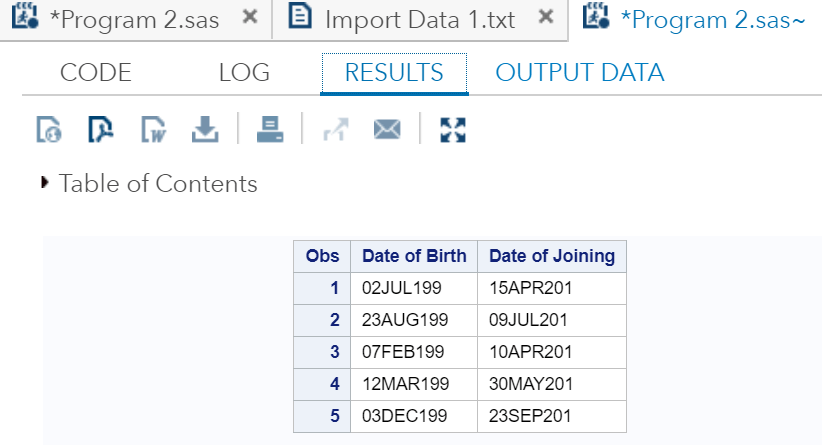Image resolution: width=822 pixels, height=445 pixels.
Task: Click the share arrow icon
Action: coord(336,129)
